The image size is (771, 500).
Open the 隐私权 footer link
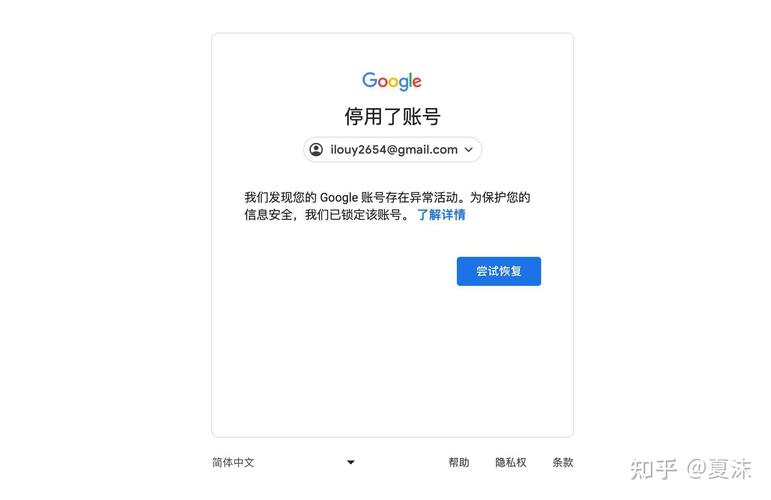511,462
